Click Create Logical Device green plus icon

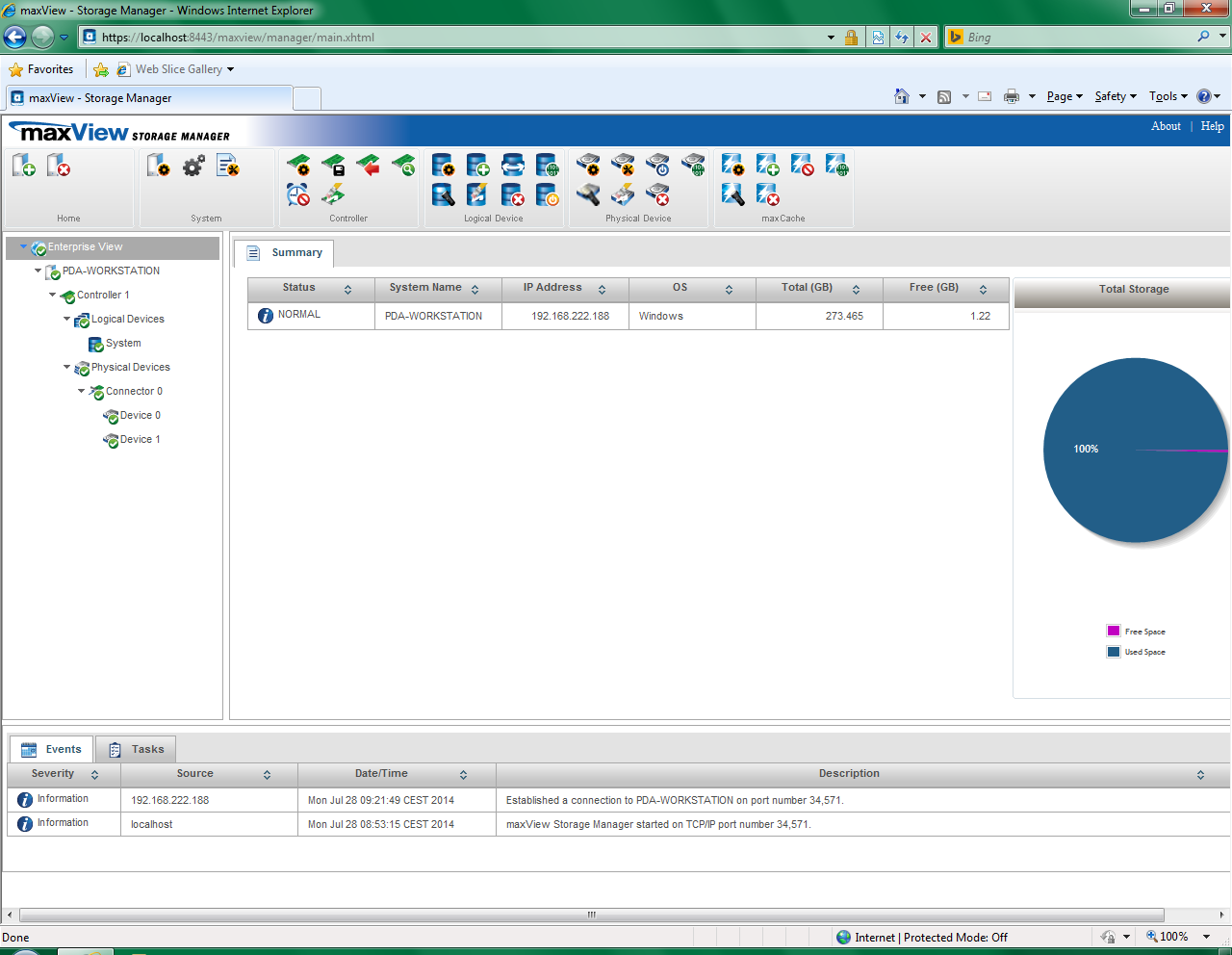click(x=478, y=166)
